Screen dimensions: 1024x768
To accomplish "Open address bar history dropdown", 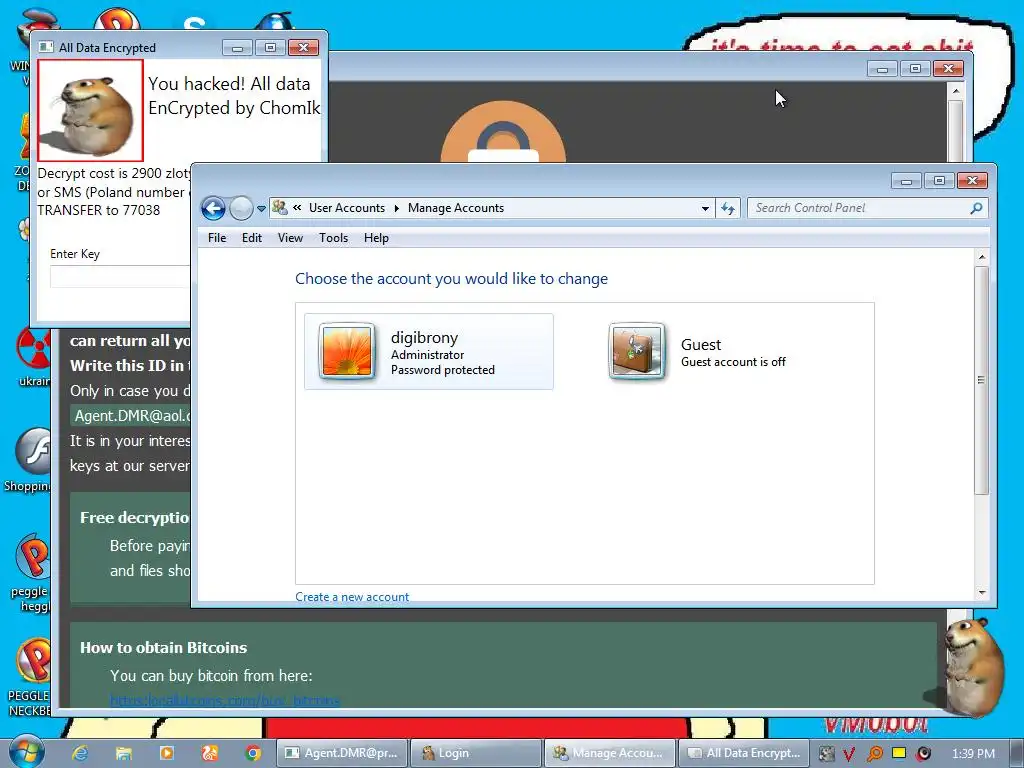I will click(x=705, y=208).
